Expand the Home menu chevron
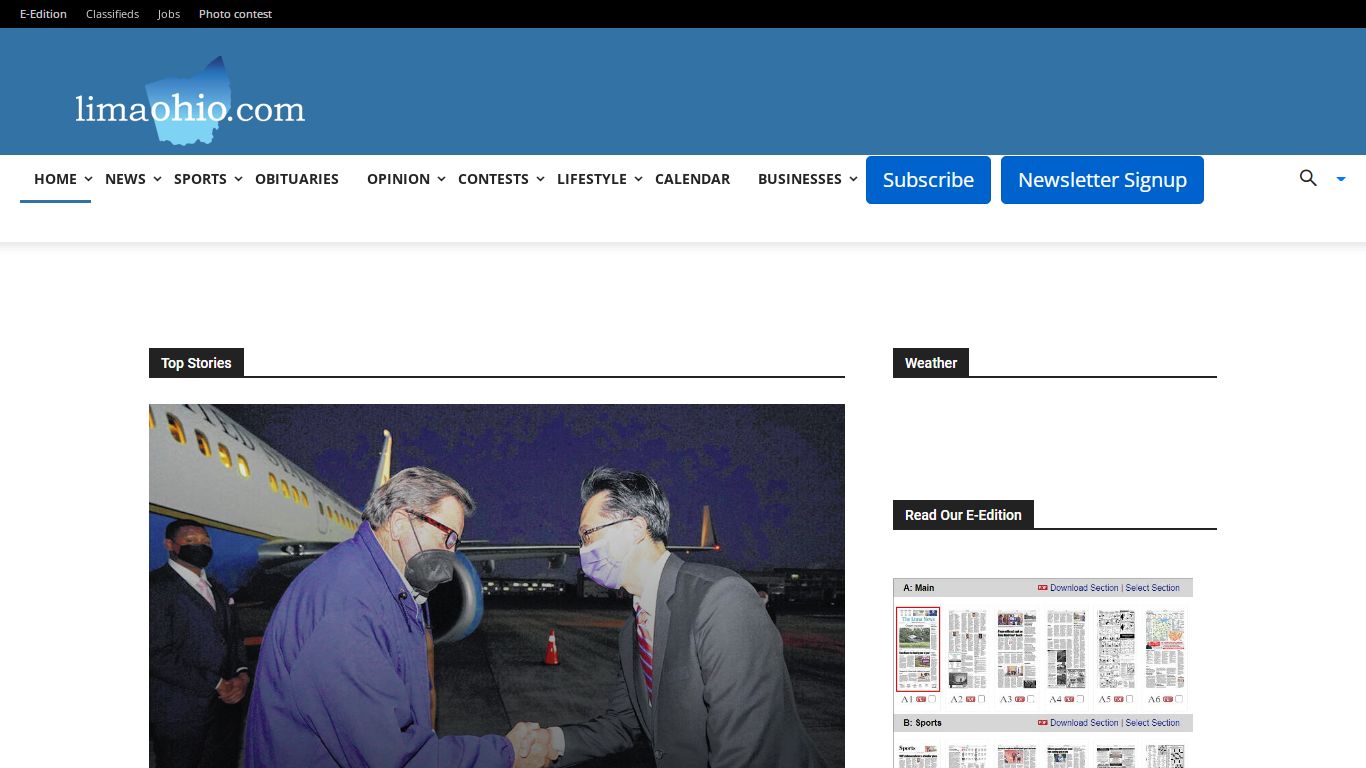This screenshot has height=768, width=1366. (88, 179)
